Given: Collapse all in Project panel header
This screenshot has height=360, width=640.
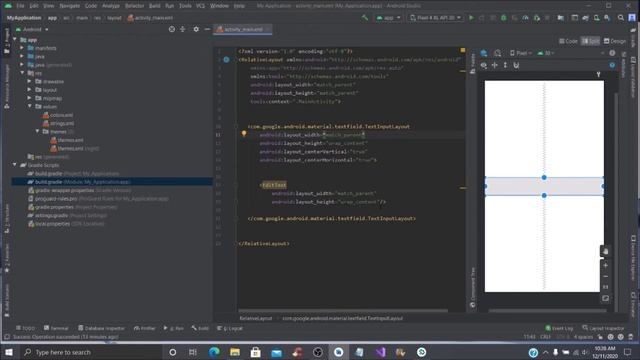Looking at the screenshot, I should coord(182,29).
